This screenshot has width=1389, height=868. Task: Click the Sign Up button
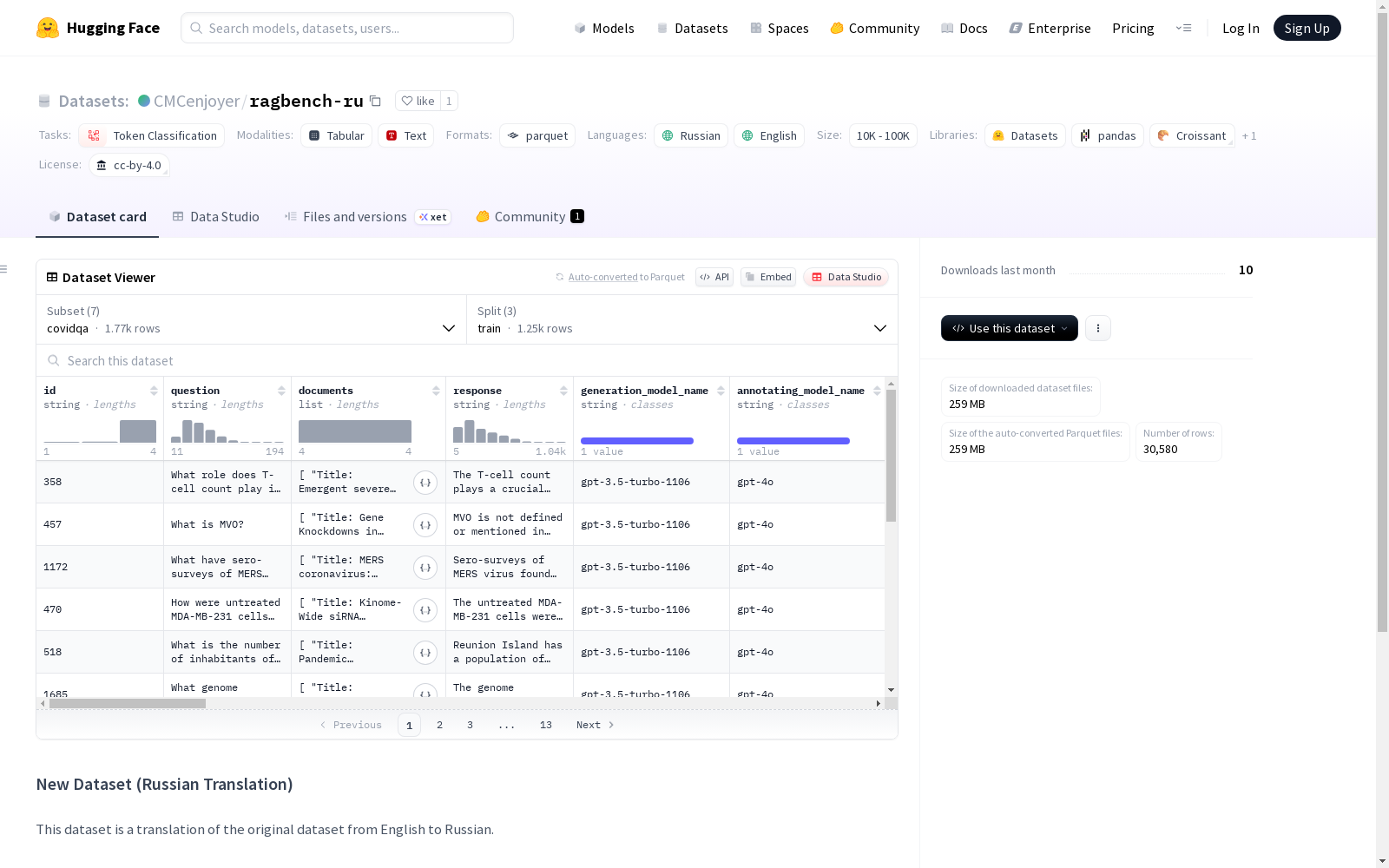[1307, 28]
